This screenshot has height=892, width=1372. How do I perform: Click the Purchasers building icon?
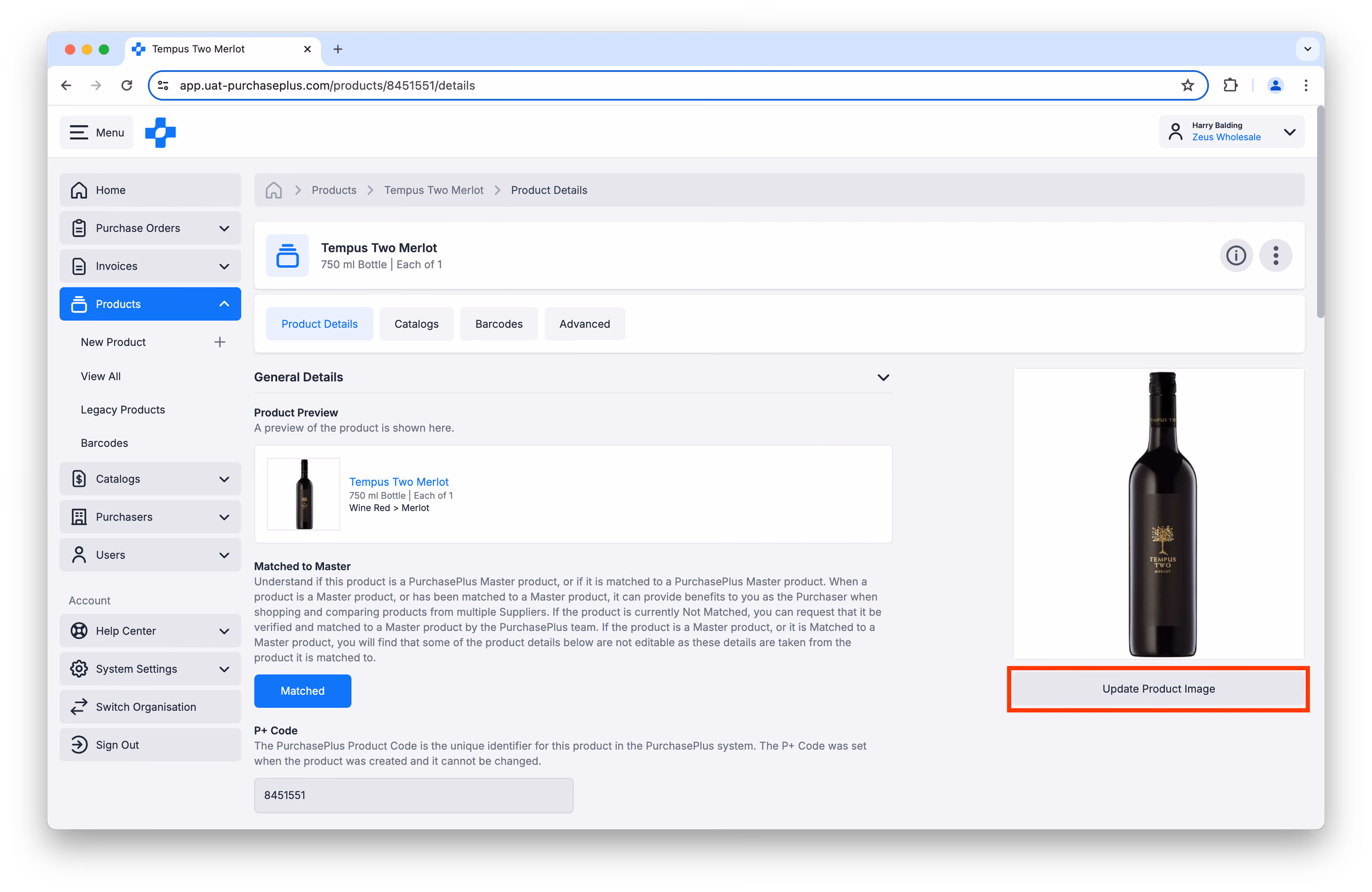coord(79,516)
